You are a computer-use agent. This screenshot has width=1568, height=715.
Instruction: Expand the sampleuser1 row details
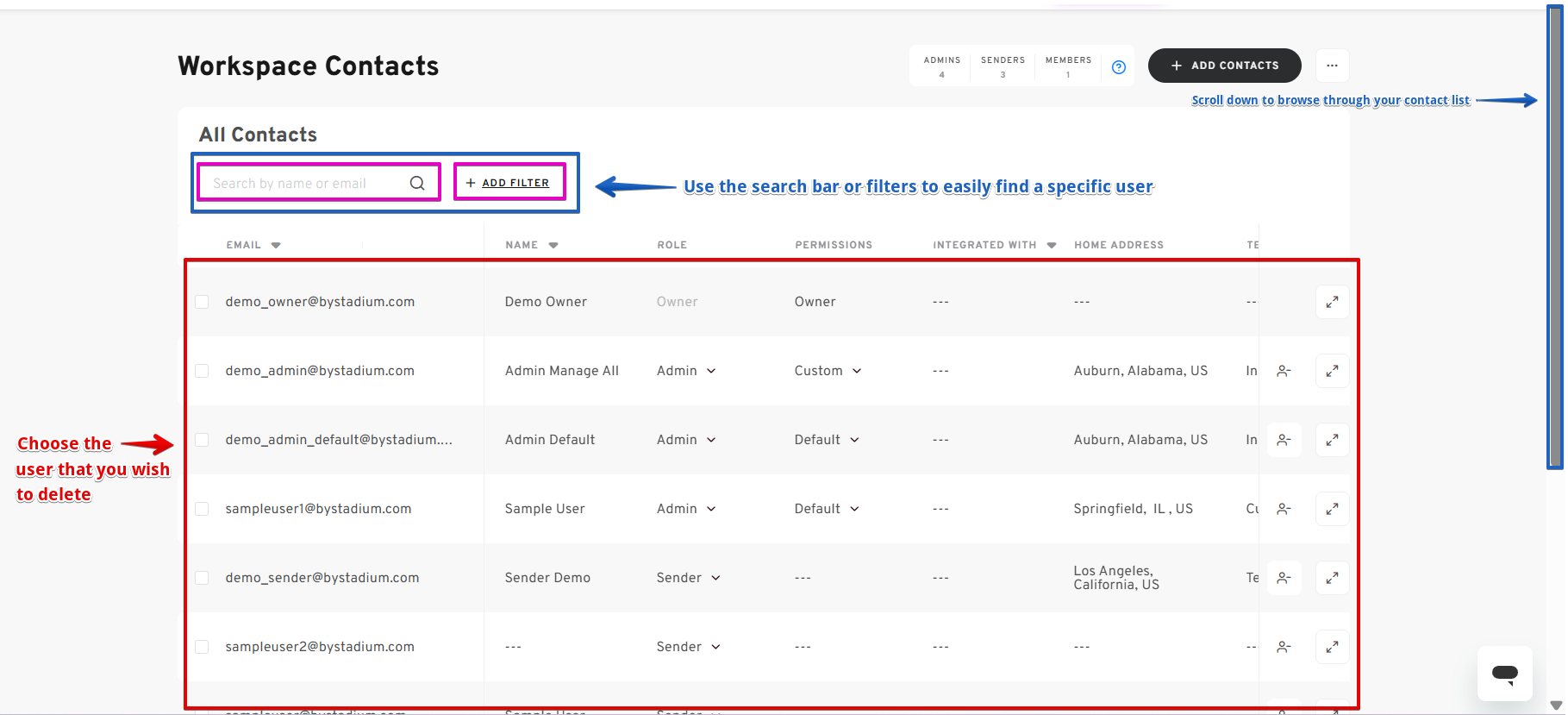pos(1332,509)
